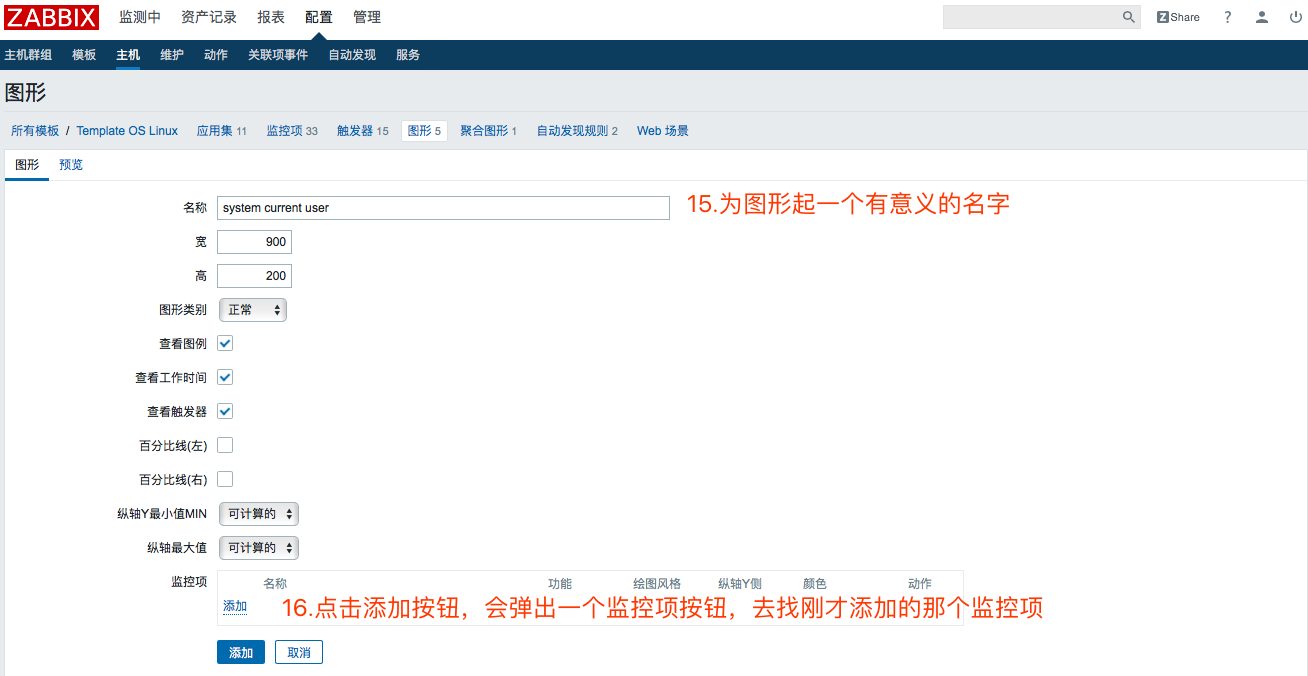
Task: Toggle the 查看触发器 checkbox
Action: (x=225, y=411)
